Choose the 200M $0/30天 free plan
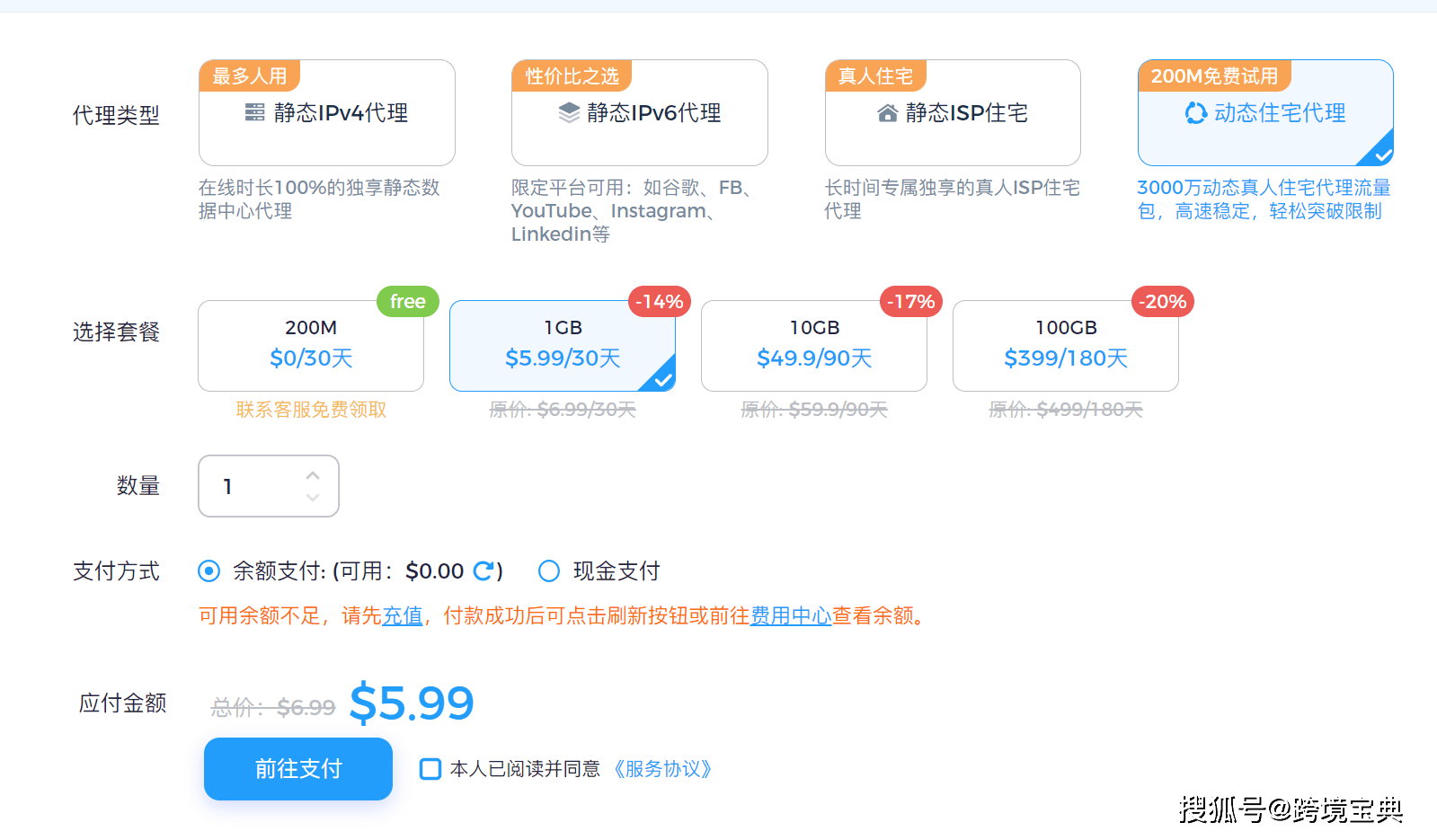The width and height of the screenshot is (1437, 840). pyautogui.click(x=311, y=346)
